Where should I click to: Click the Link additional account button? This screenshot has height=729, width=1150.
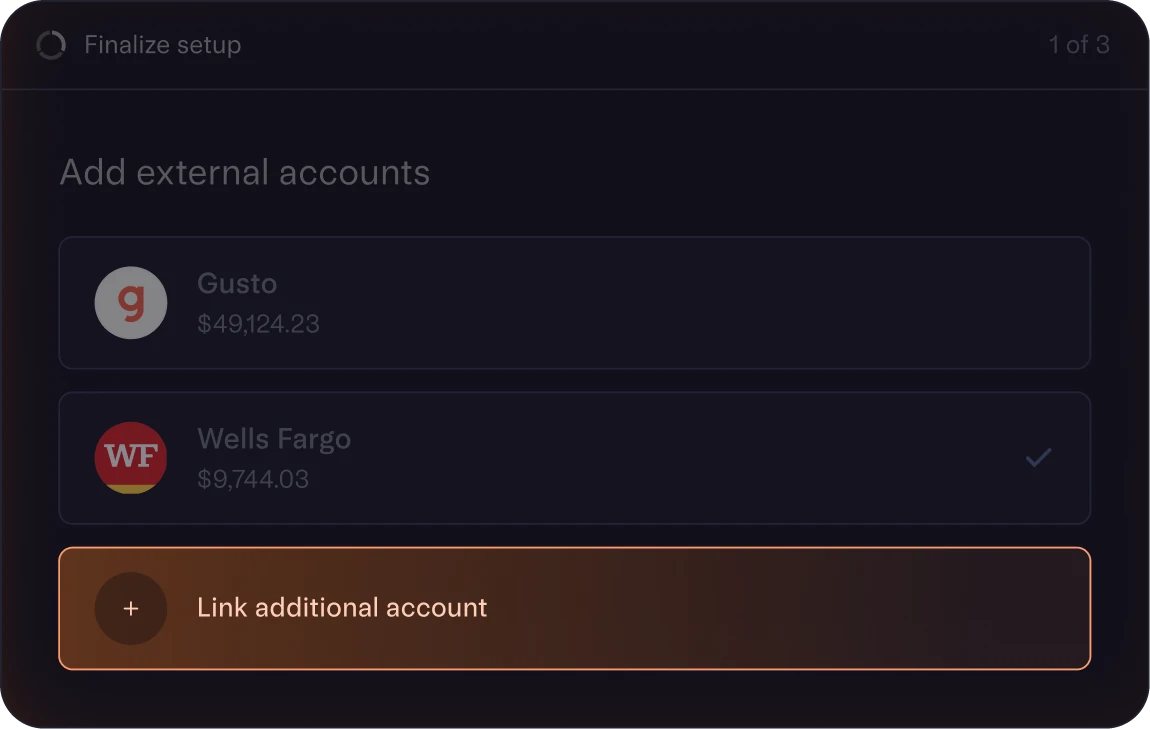(x=574, y=609)
